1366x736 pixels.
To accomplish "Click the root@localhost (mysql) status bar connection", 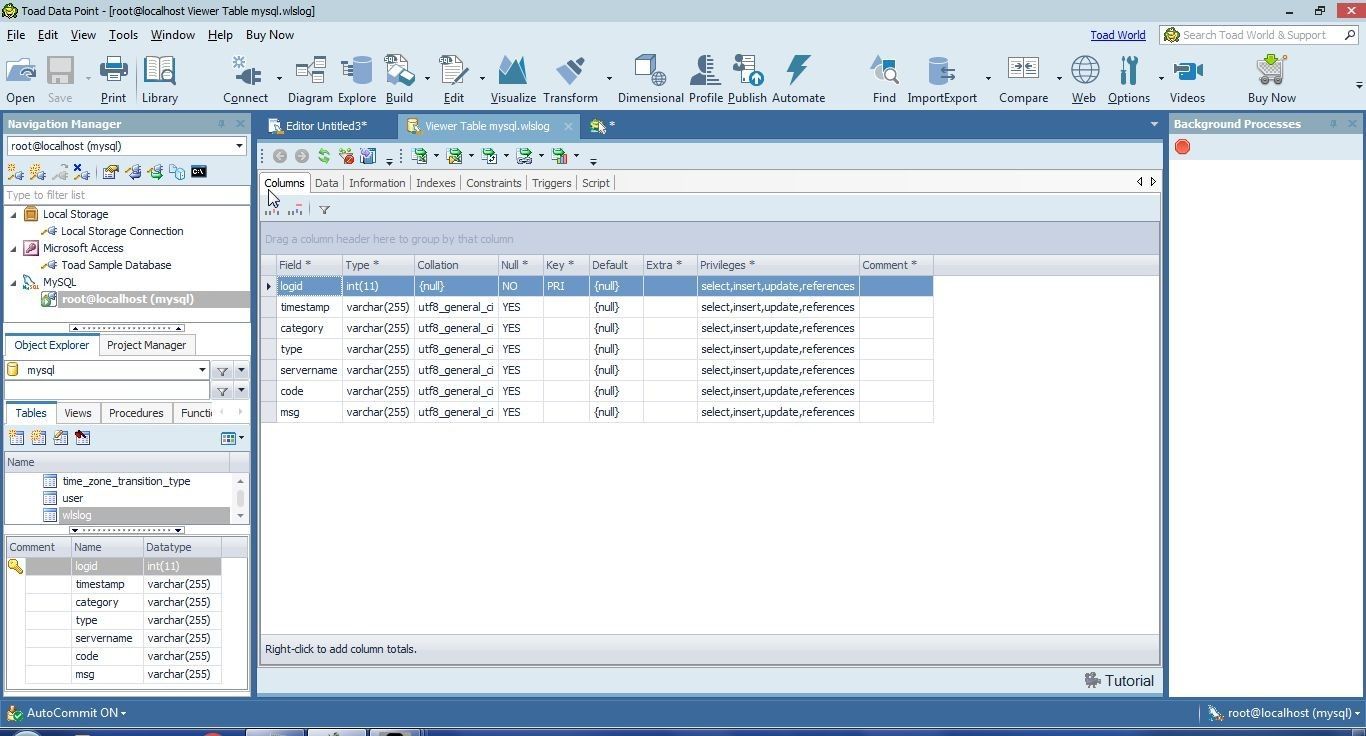I will [1283, 713].
